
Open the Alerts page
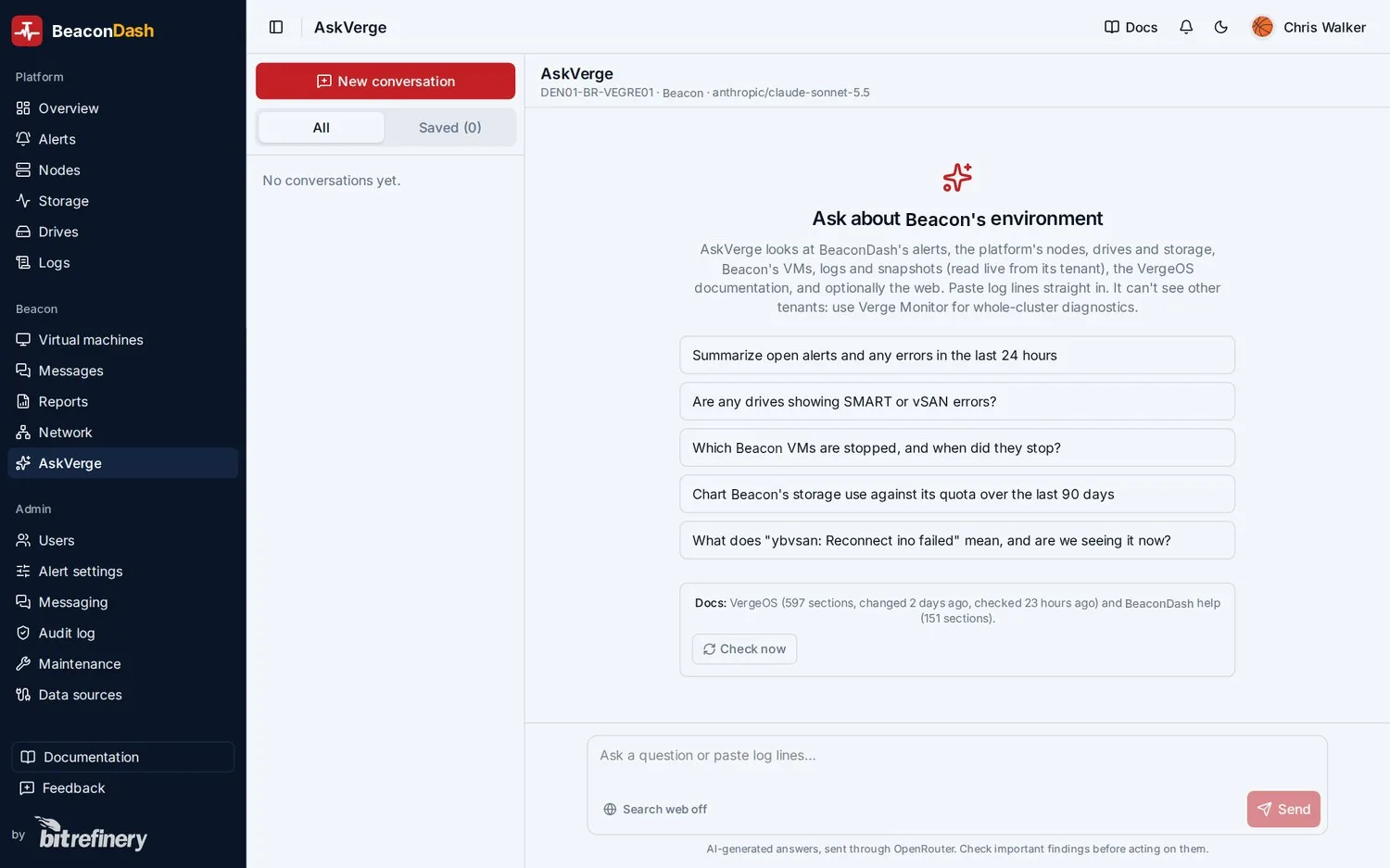[x=123, y=139]
